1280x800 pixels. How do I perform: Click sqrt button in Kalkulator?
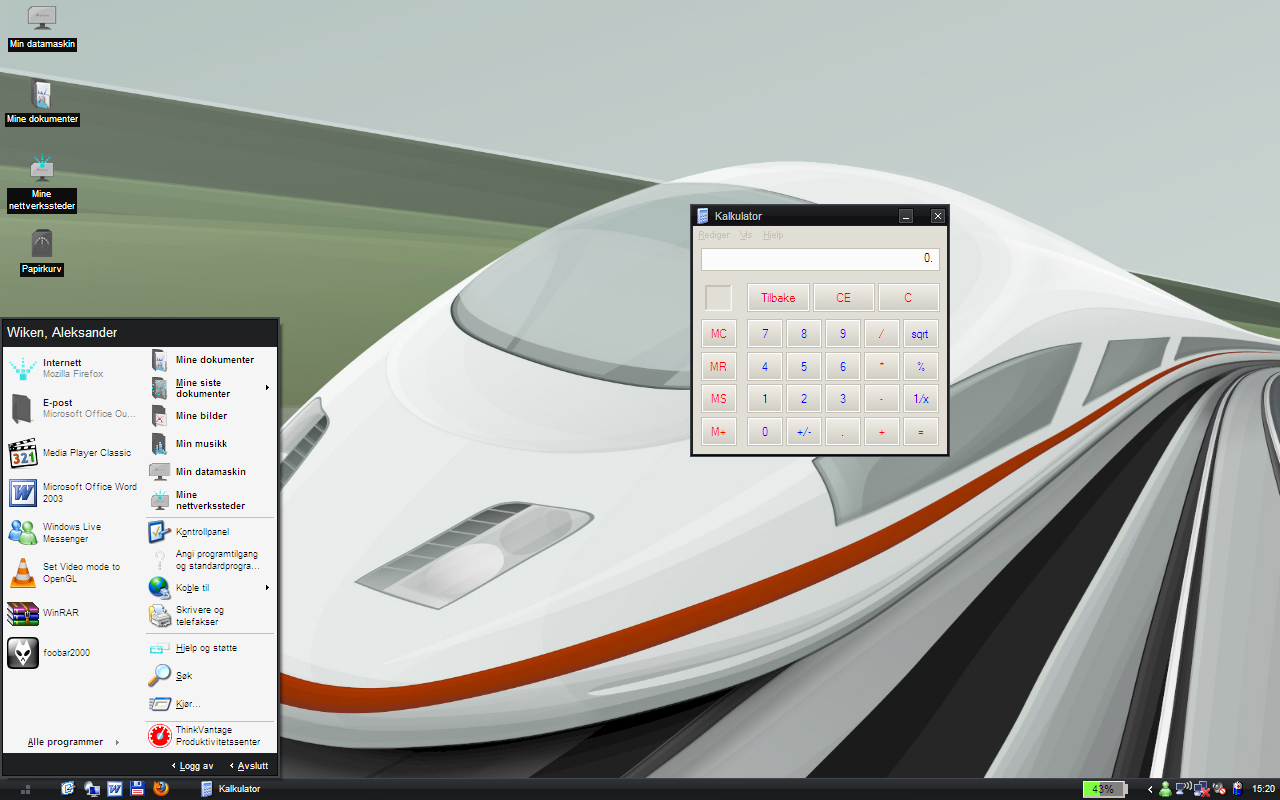(921, 334)
